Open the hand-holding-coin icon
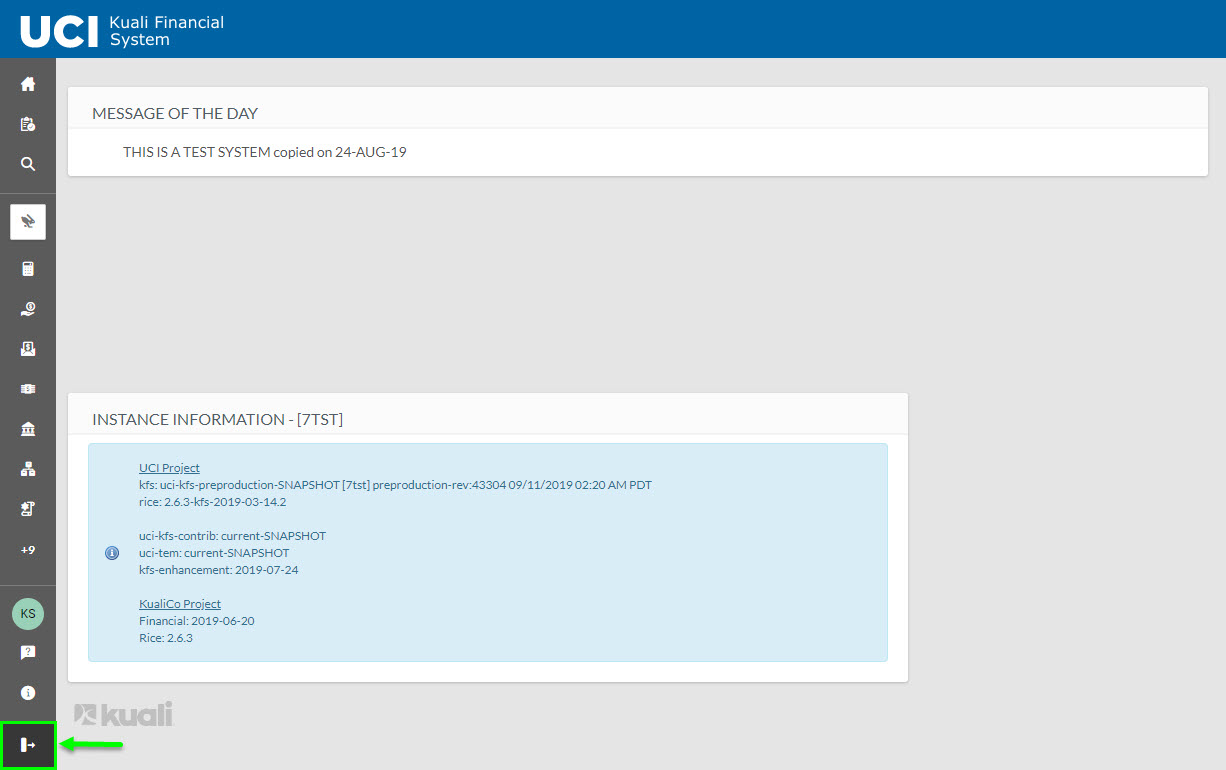Screen dimensions: 1226x770 pyautogui.click(x=28, y=309)
